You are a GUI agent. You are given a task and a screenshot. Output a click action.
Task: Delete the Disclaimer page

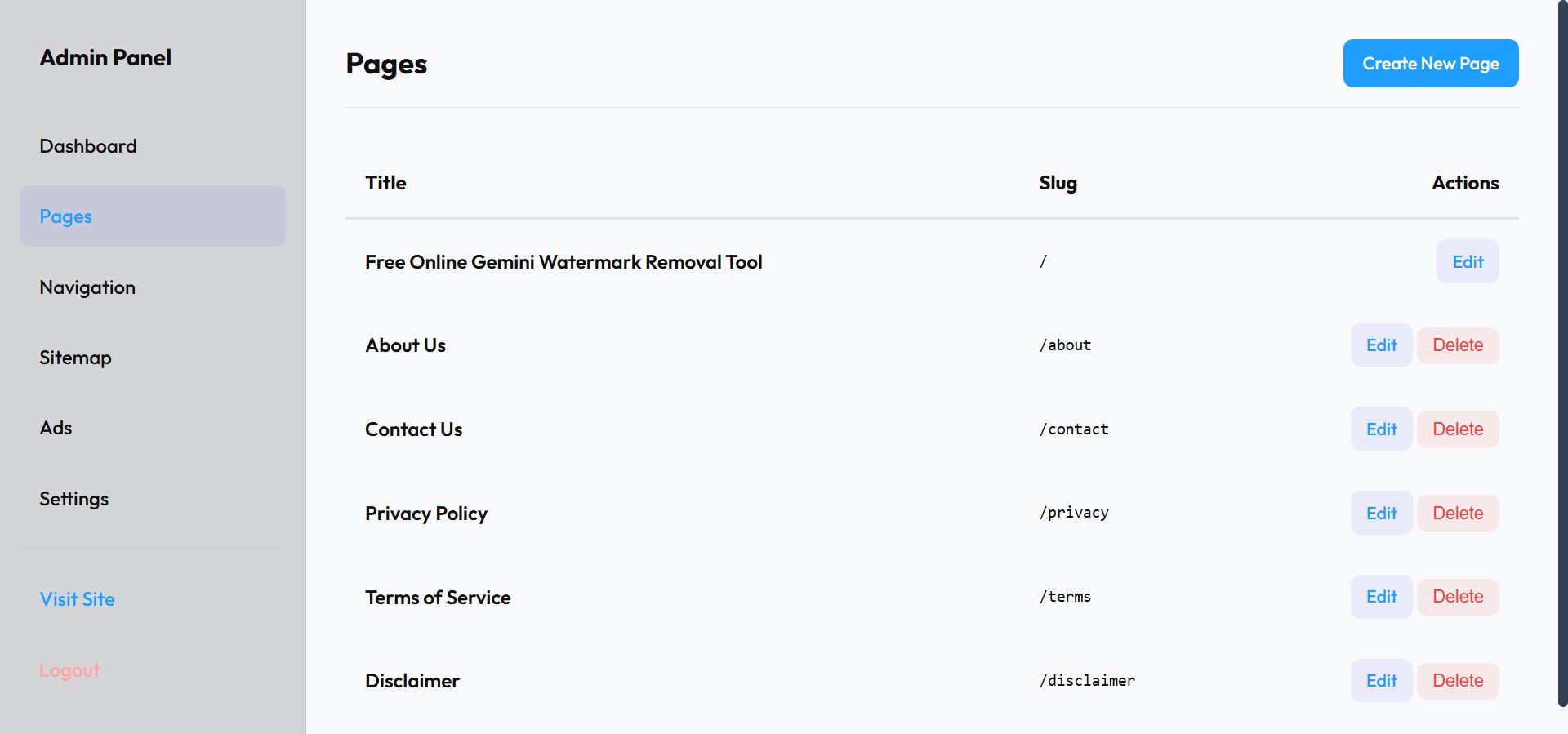(1458, 681)
